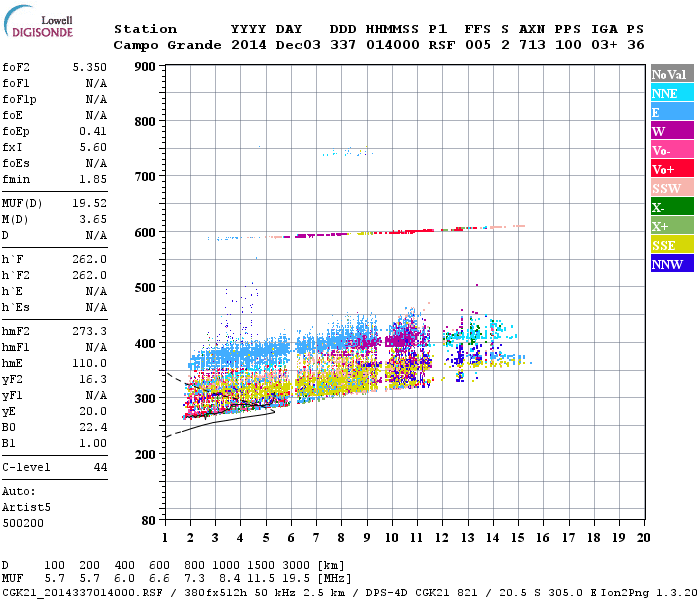
Task: Select the X+ light green legend swatch
Action: pyautogui.click(x=672, y=225)
